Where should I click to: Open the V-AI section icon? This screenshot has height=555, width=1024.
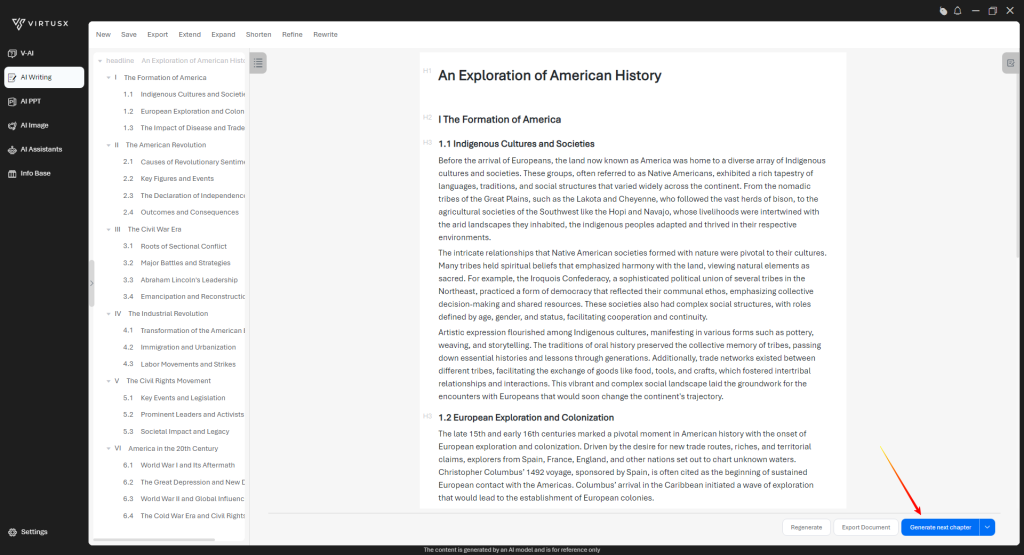(12, 54)
